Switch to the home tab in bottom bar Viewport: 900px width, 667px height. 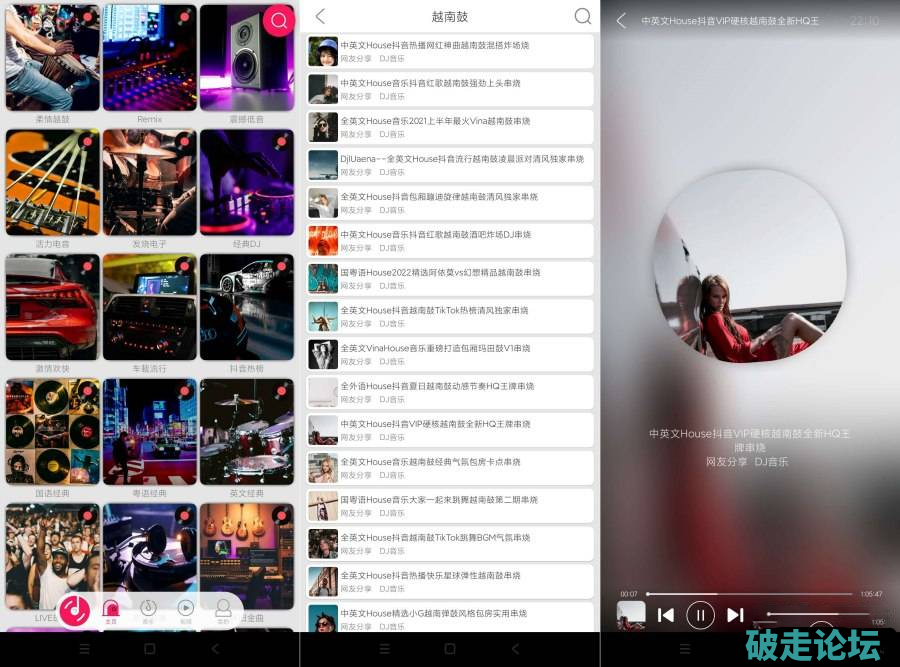(x=111, y=610)
